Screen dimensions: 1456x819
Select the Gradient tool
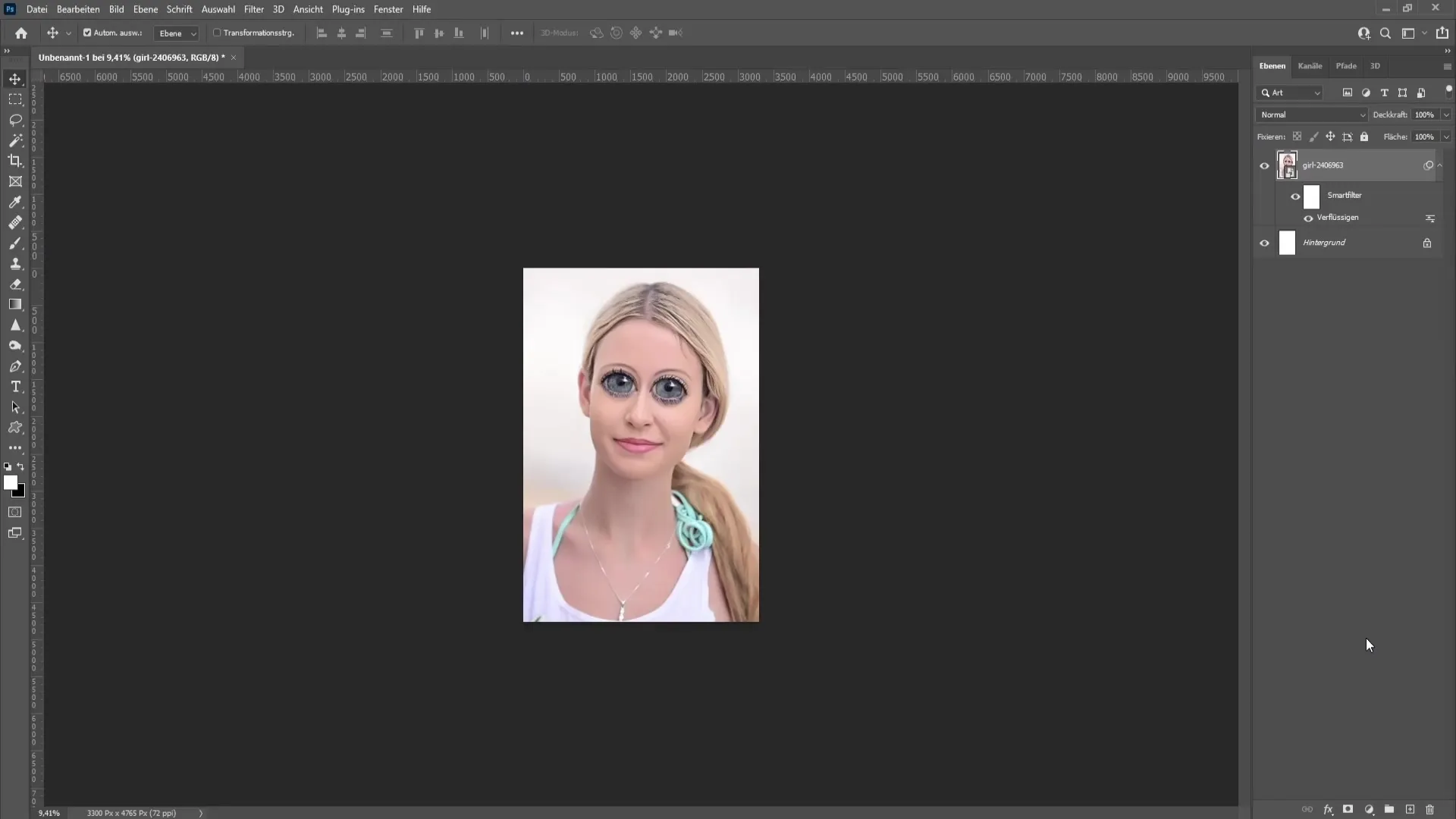coord(15,305)
